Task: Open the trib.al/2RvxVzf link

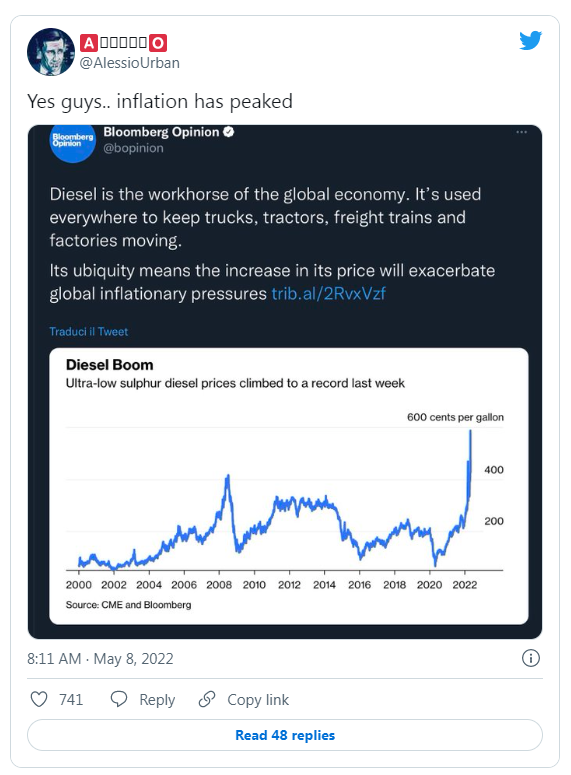Action: tap(328, 294)
